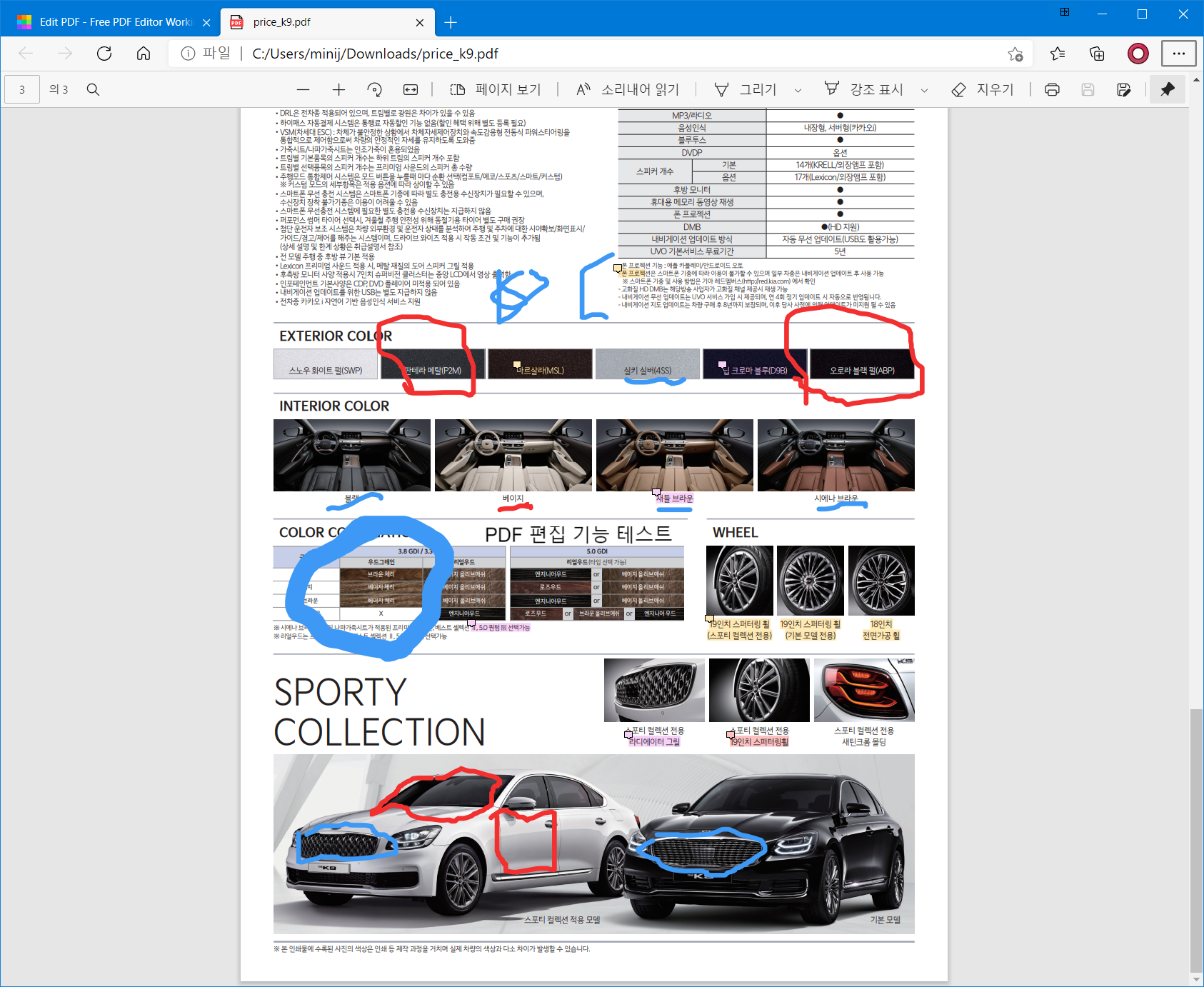Click the tab actions icon in title bar

pyautogui.click(x=1065, y=12)
